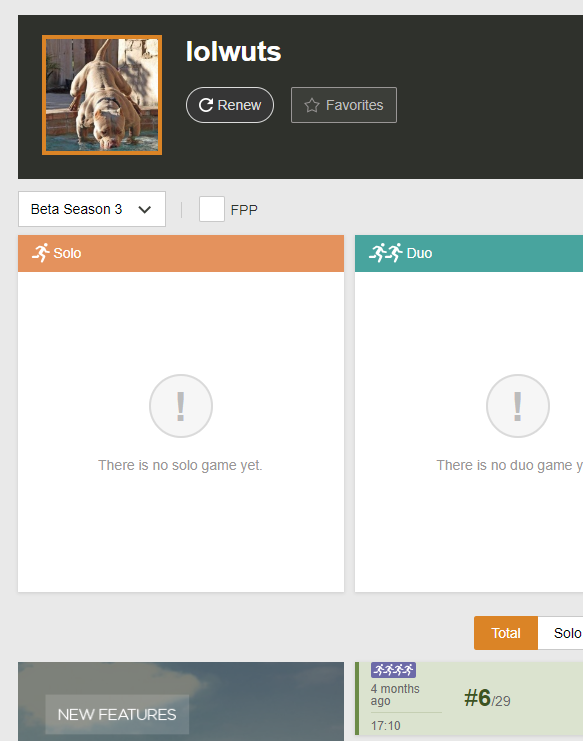Select the Total match filter tab
Screen dimensions: 583x741
[506, 633]
